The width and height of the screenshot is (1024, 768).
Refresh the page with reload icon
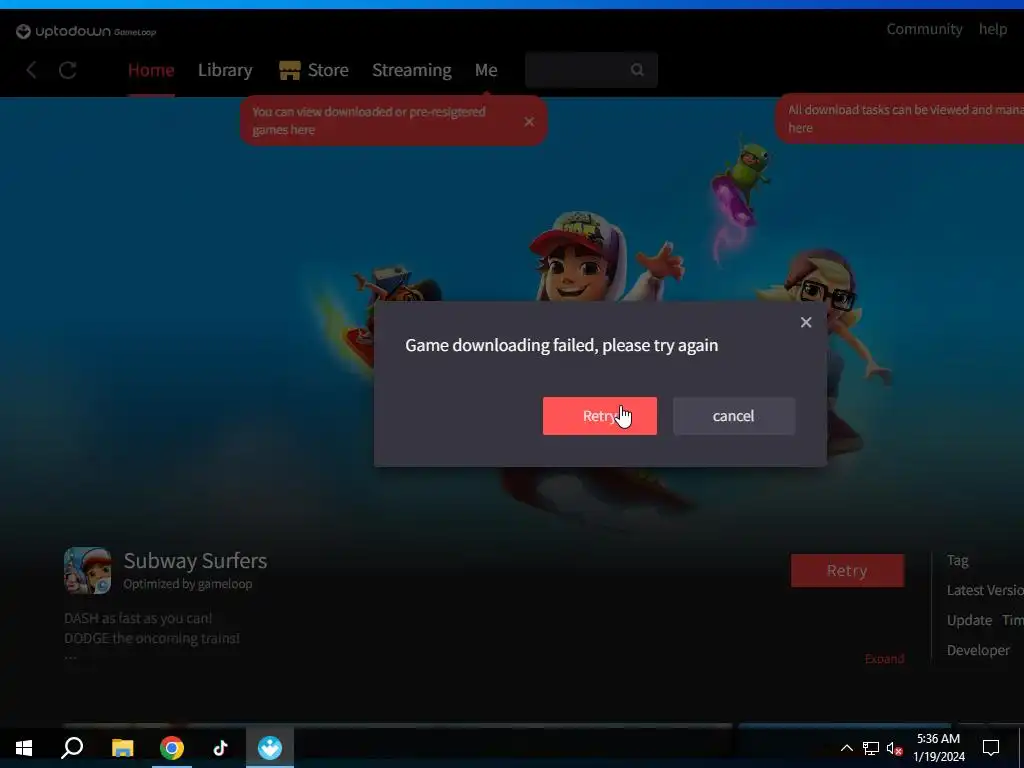click(68, 70)
